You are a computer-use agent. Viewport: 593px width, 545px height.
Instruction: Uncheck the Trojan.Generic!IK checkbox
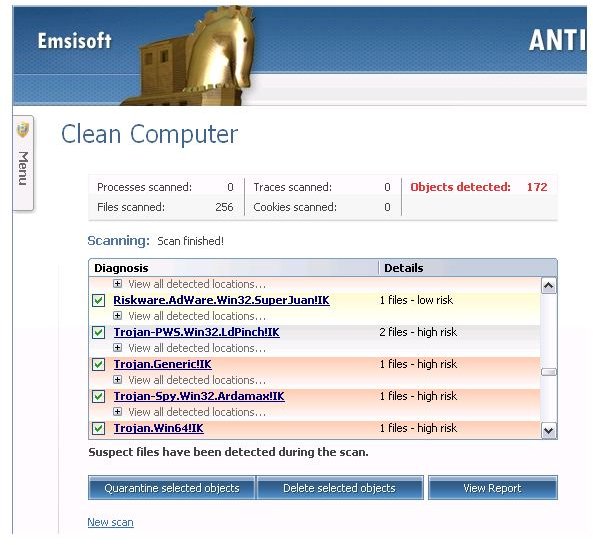click(x=99, y=364)
